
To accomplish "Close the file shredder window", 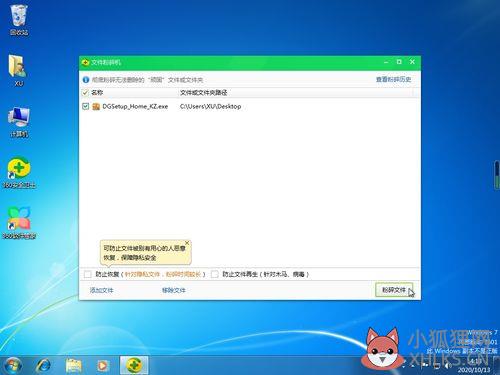I will click(412, 62).
